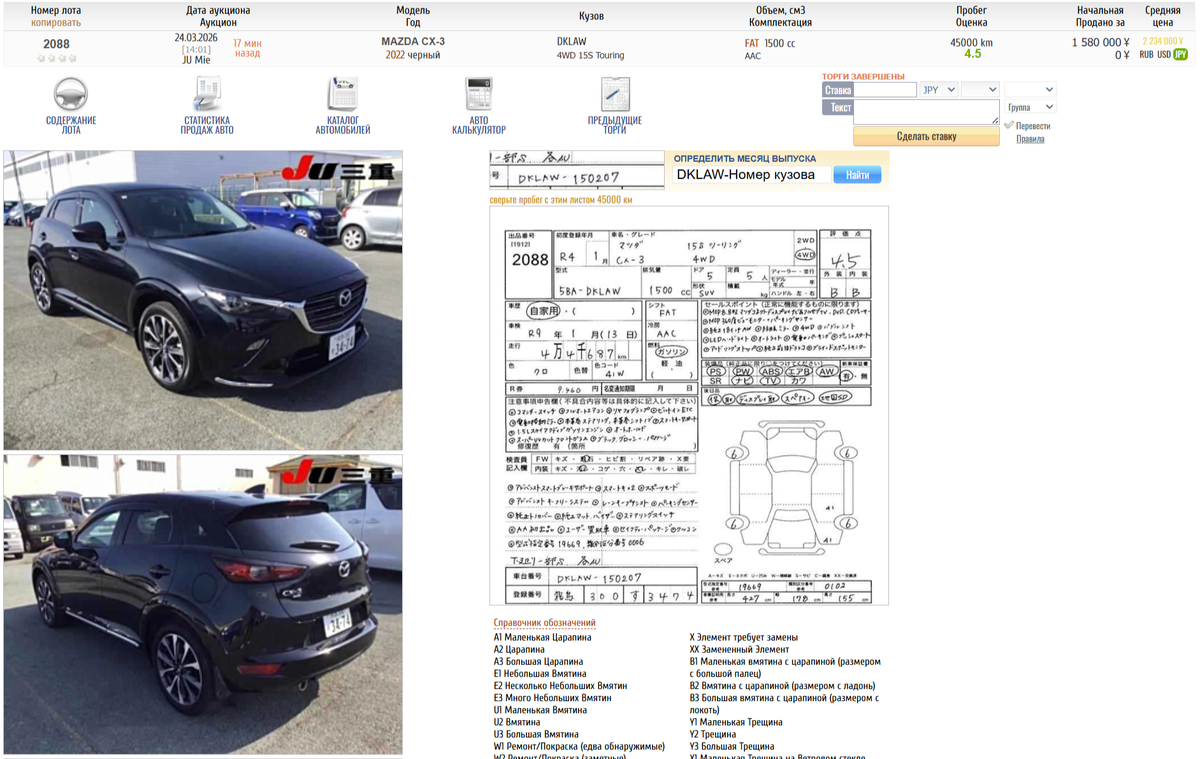Screen dimensions: 1200x759
Task: Click the 'FAT 1500 cc' text
Action: click(769, 43)
